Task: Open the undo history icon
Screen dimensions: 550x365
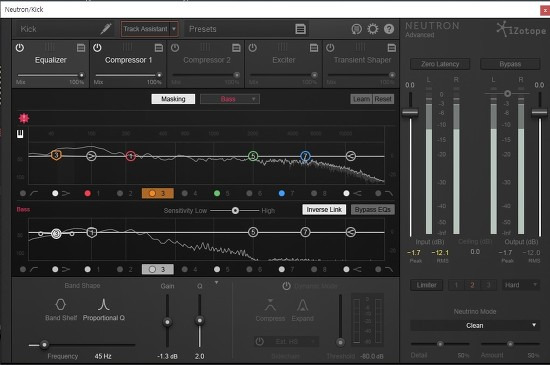Action: click(x=356, y=29)
